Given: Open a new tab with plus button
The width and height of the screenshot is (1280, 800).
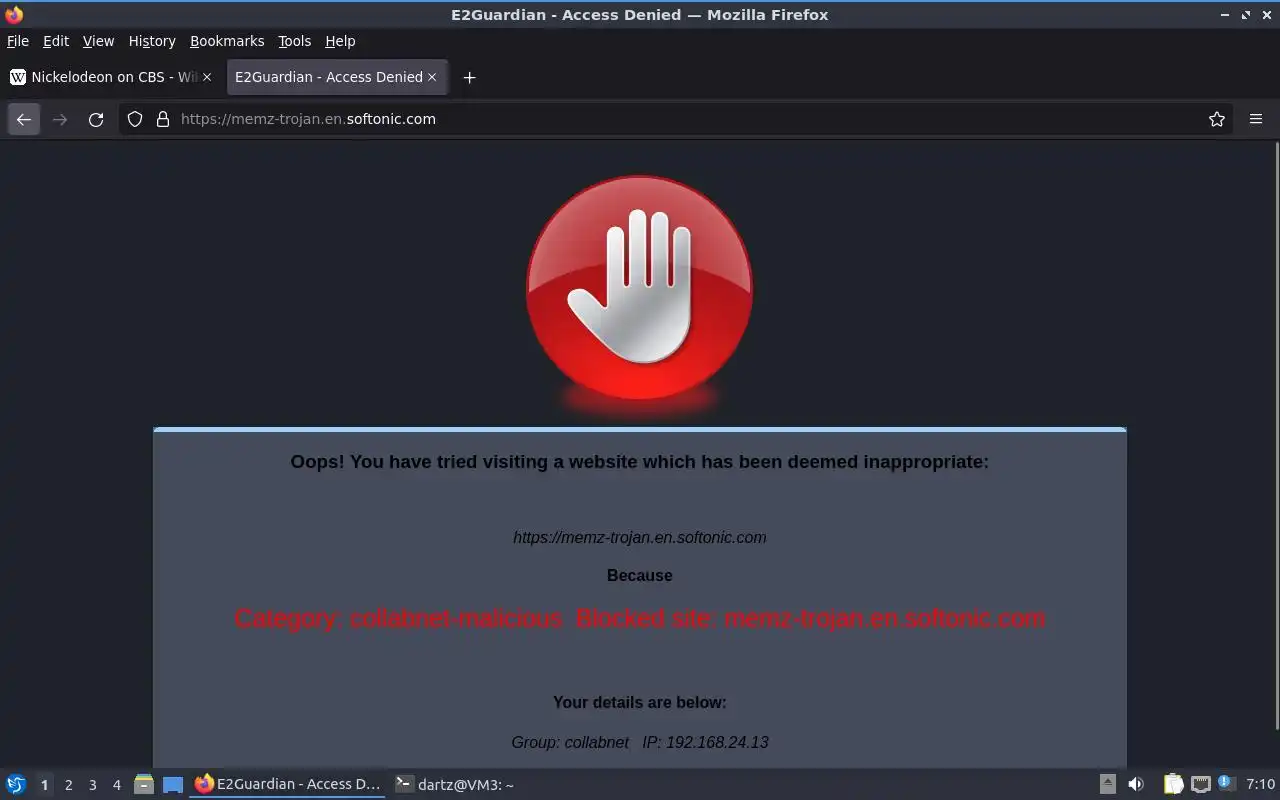Looking at the screenshot, I should click(x=469, y=77).
